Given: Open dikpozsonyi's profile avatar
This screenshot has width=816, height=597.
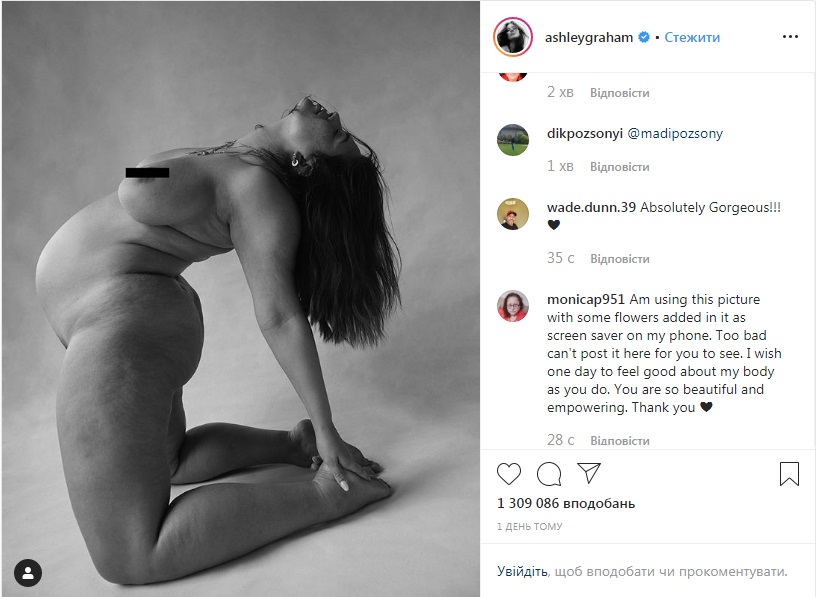Looking at the screenshot, I should pyautogui.click(x=513, y=139).
